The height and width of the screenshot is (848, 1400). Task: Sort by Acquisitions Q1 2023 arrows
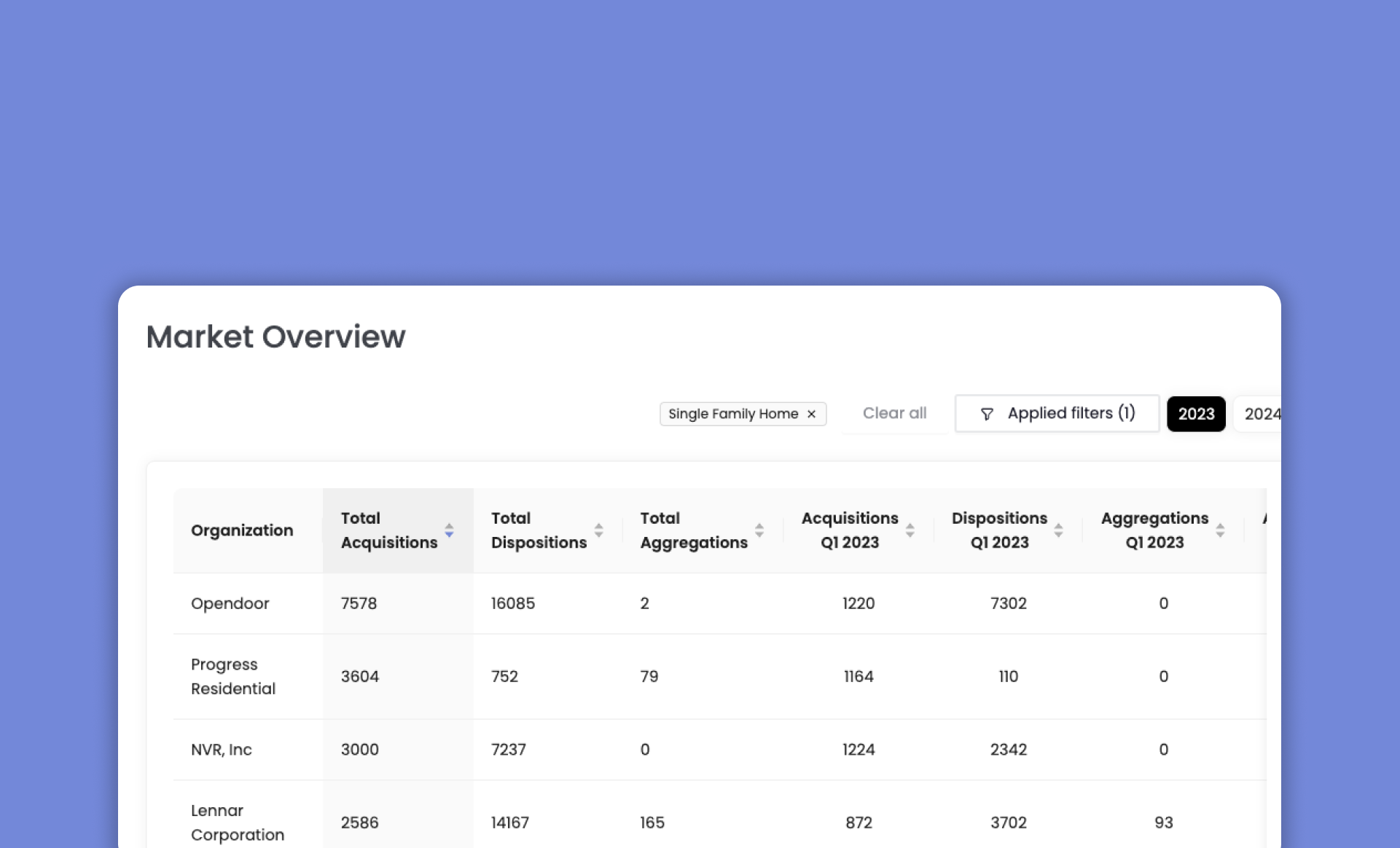click(x=910, y=530)
